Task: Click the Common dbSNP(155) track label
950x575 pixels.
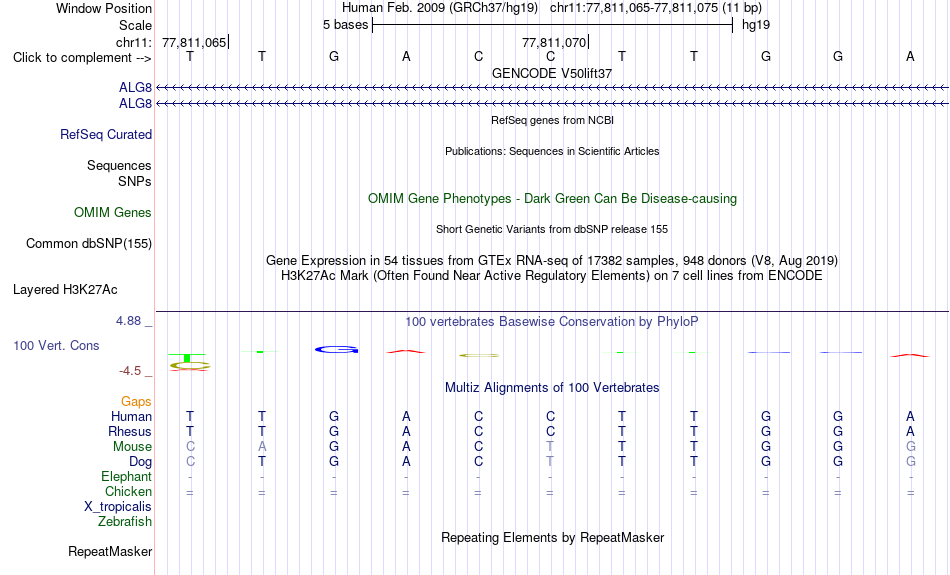Action: pyautogui.click(x=89, y=244)
